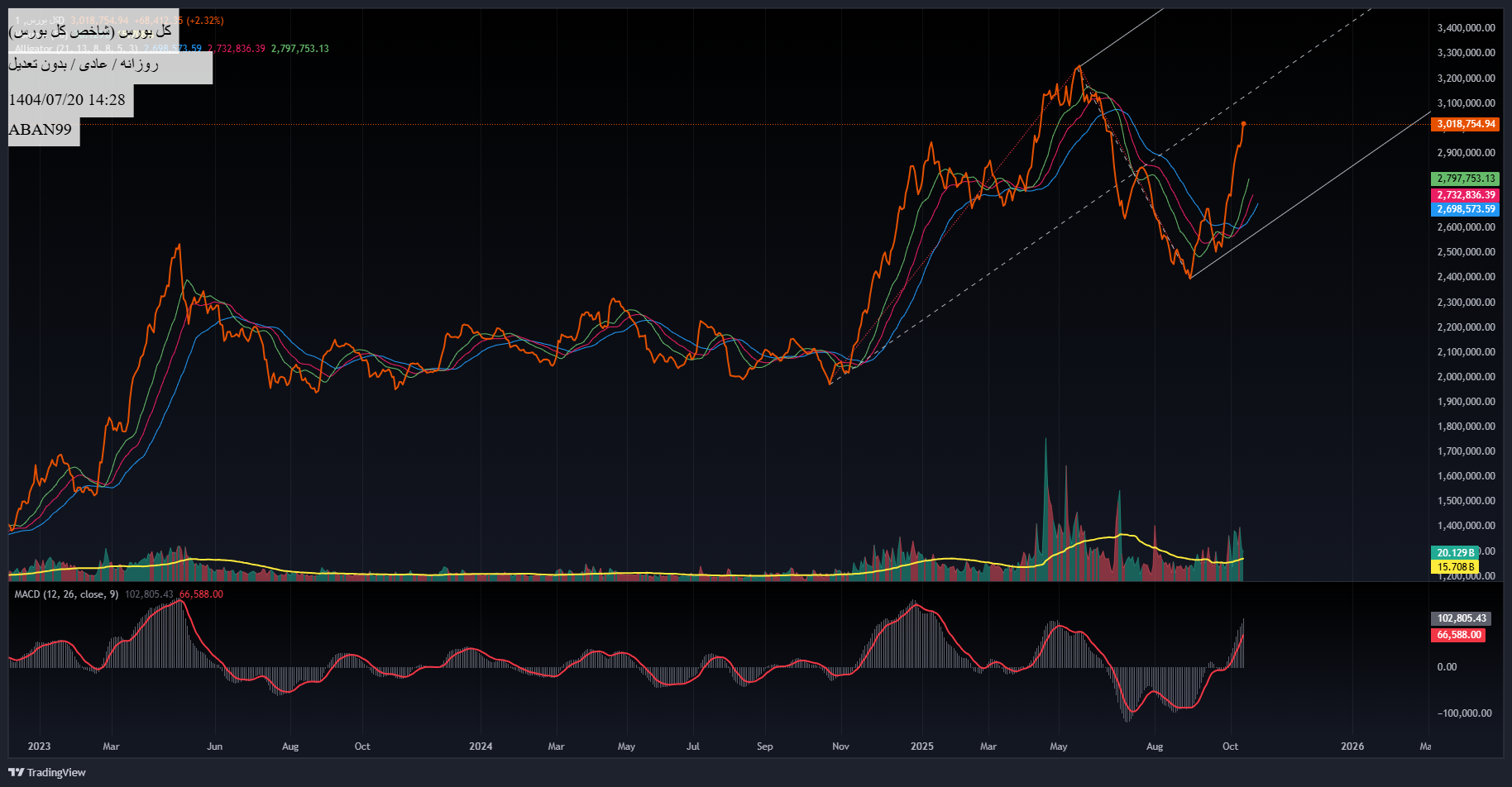Select the gray 102,805.43 MACD value tag

click(x=1461, y=618)
